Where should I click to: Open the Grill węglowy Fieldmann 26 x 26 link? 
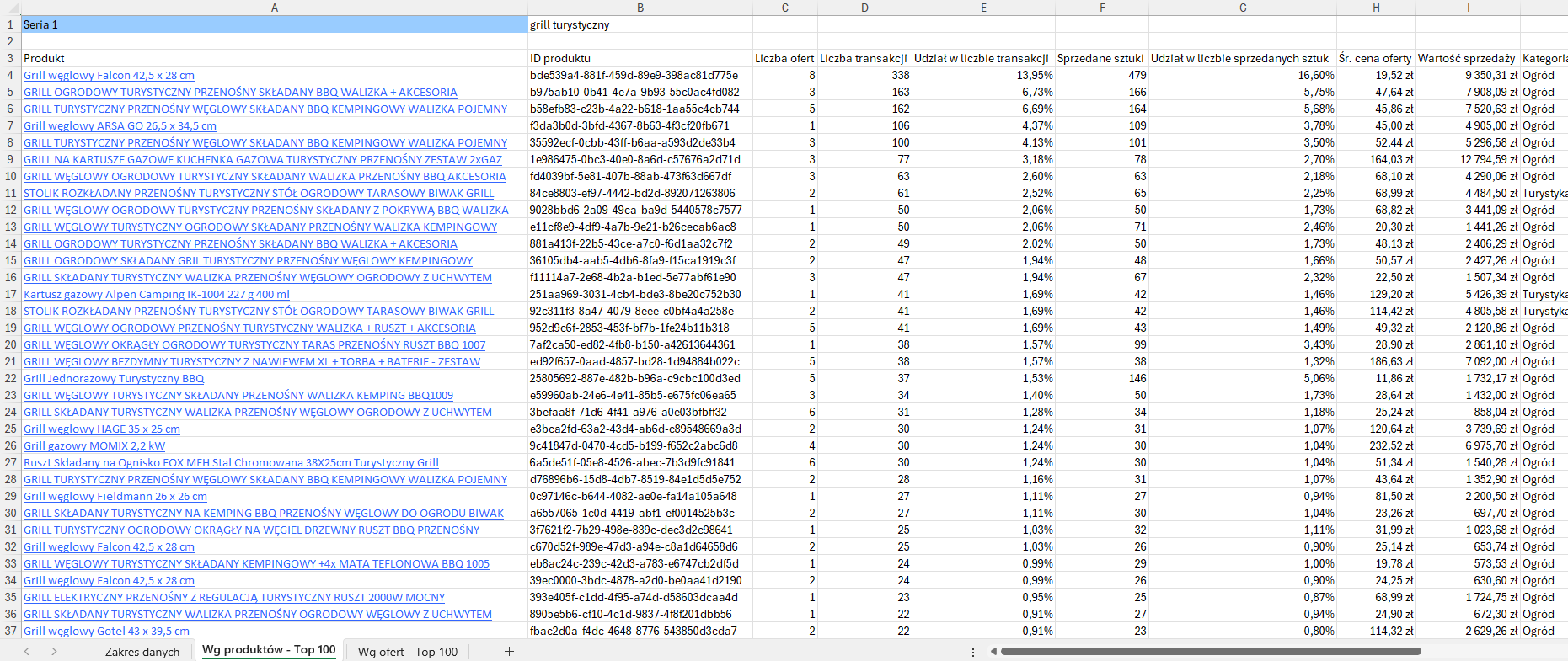115,496
